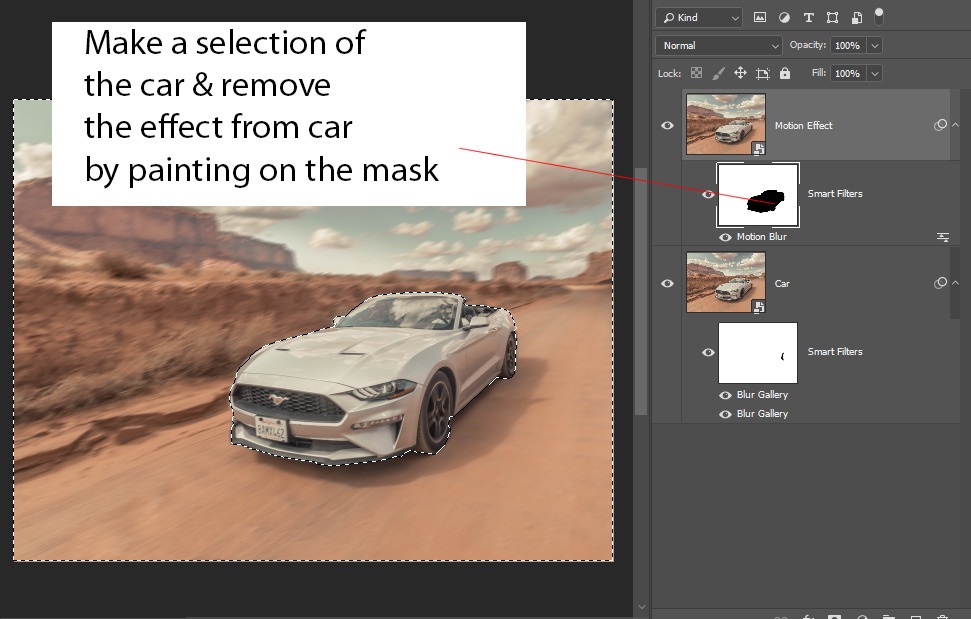Viewport: 971px width, 619px height.
Task: Filter layers by type layer icon
Action: point(808,17)
